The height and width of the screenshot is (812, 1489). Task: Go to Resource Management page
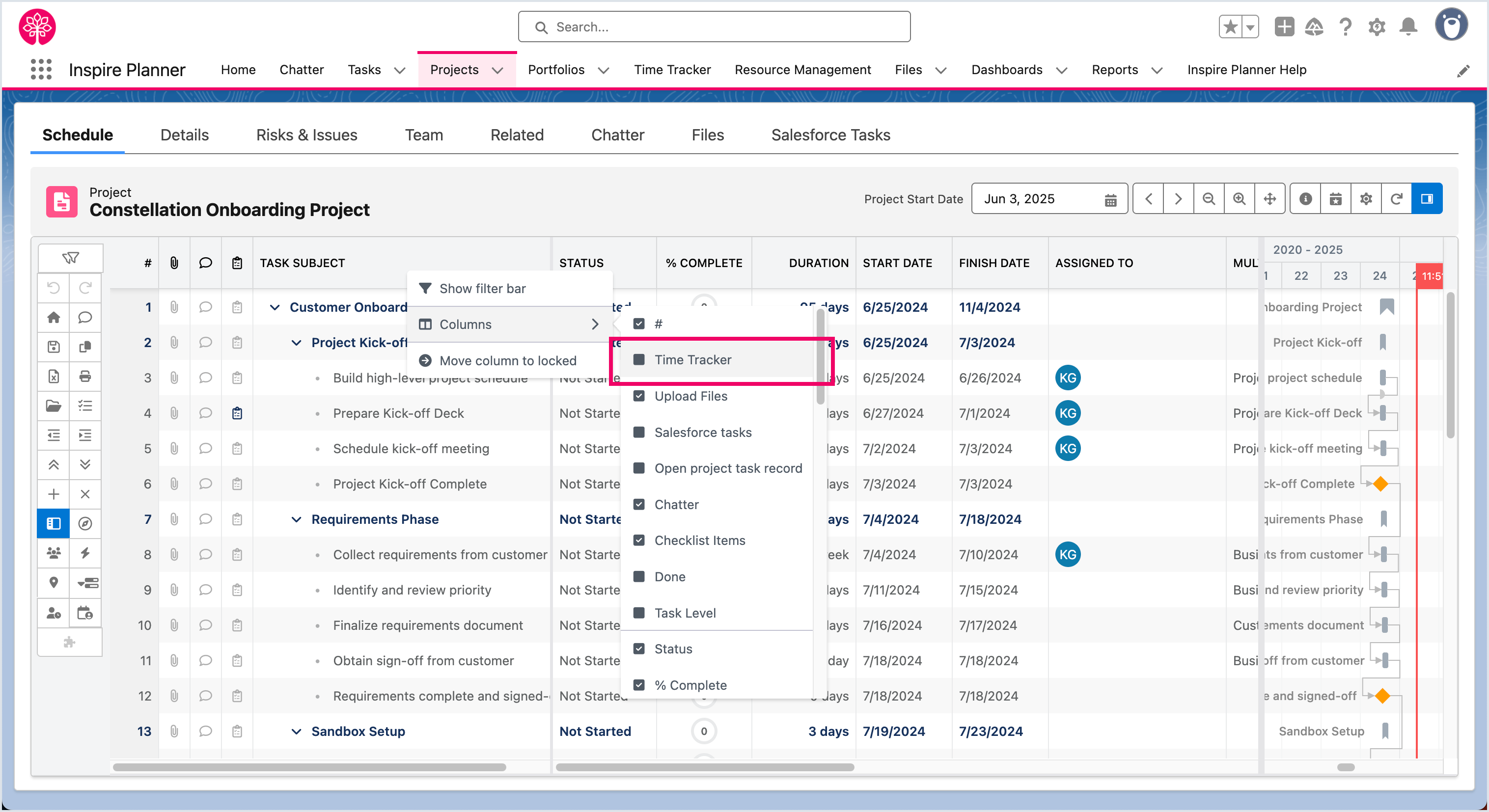point(802,69)
